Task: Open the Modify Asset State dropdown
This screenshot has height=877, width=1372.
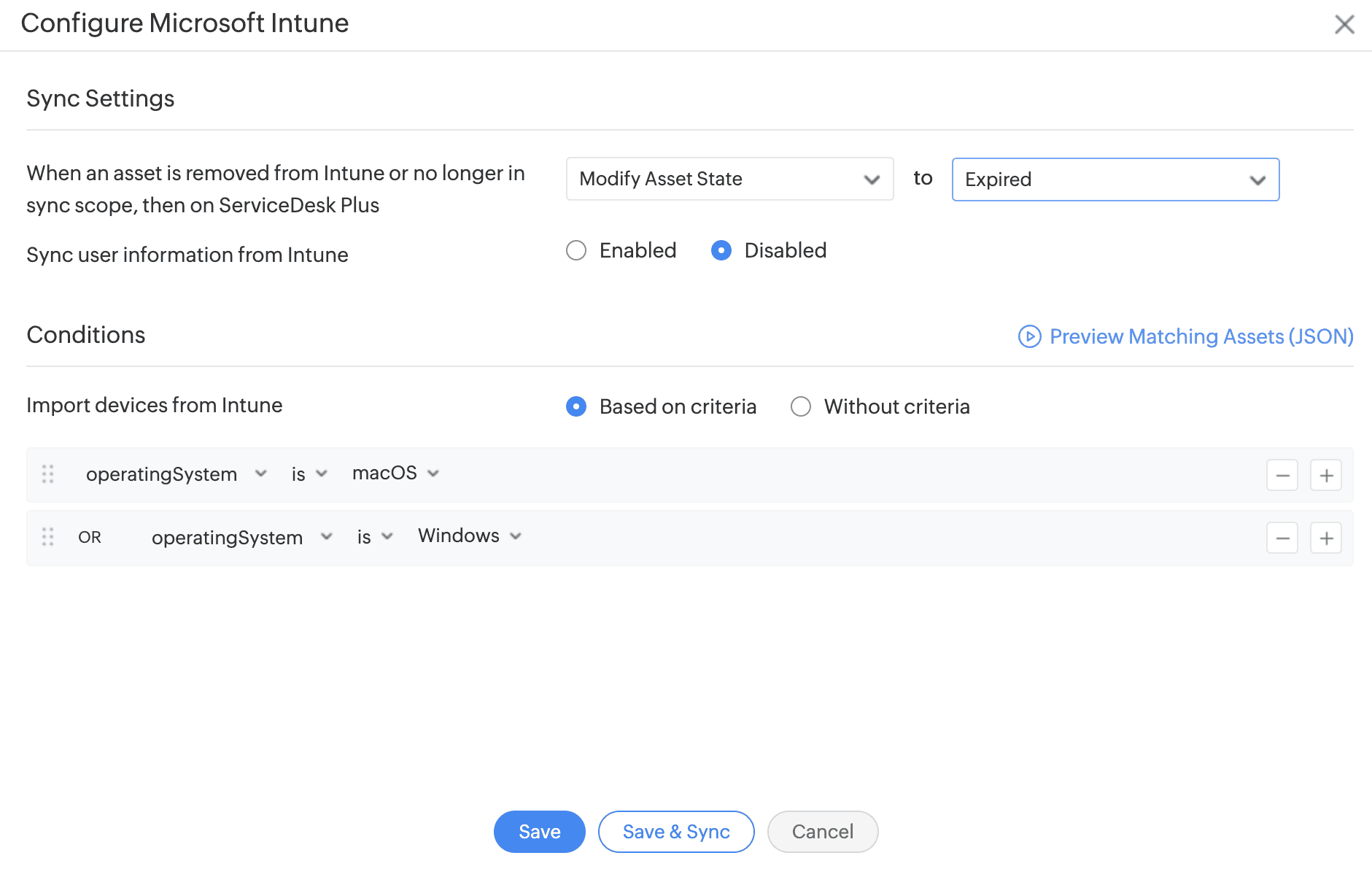Action: (729, 179)
